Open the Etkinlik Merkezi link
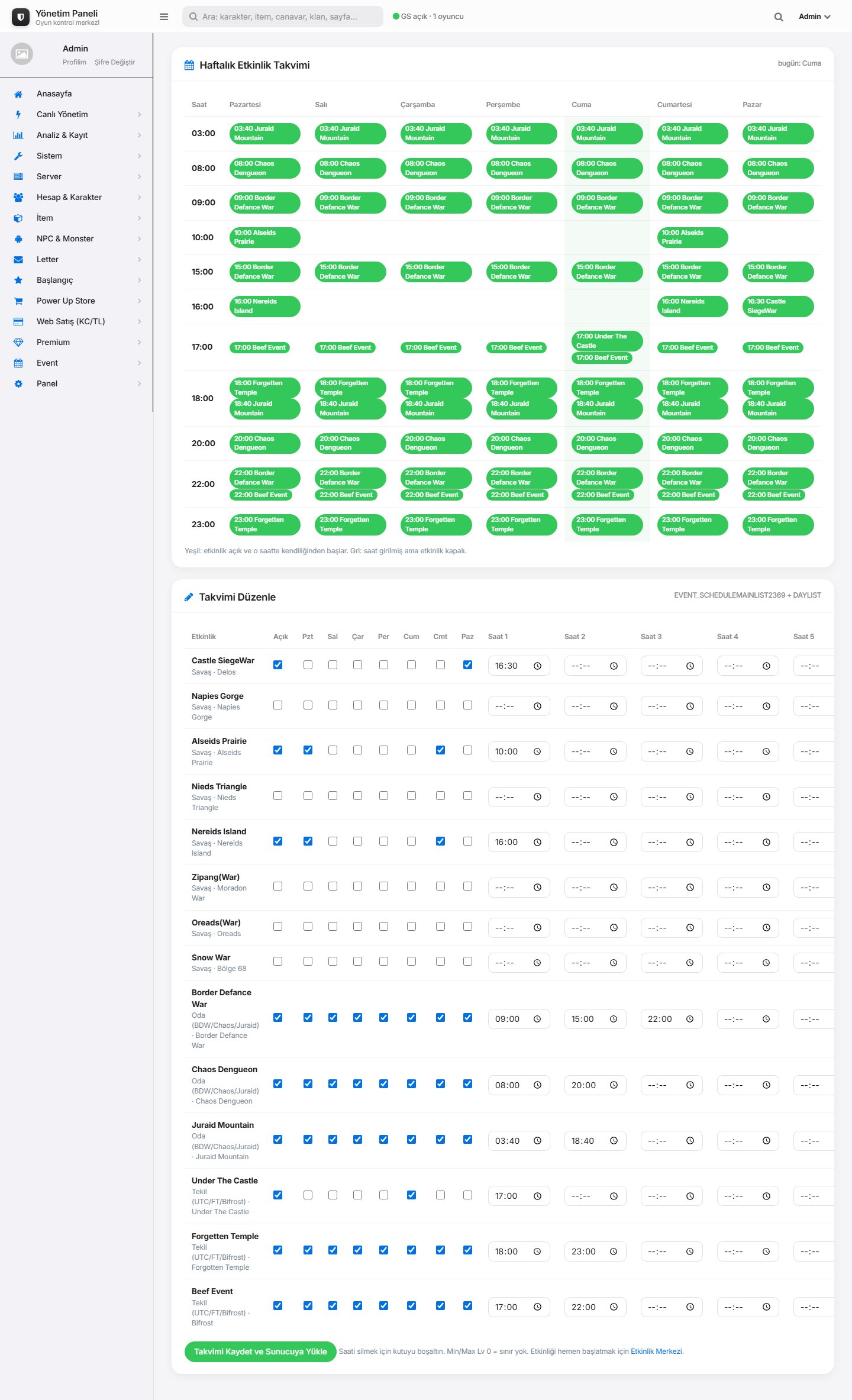 656,1351
